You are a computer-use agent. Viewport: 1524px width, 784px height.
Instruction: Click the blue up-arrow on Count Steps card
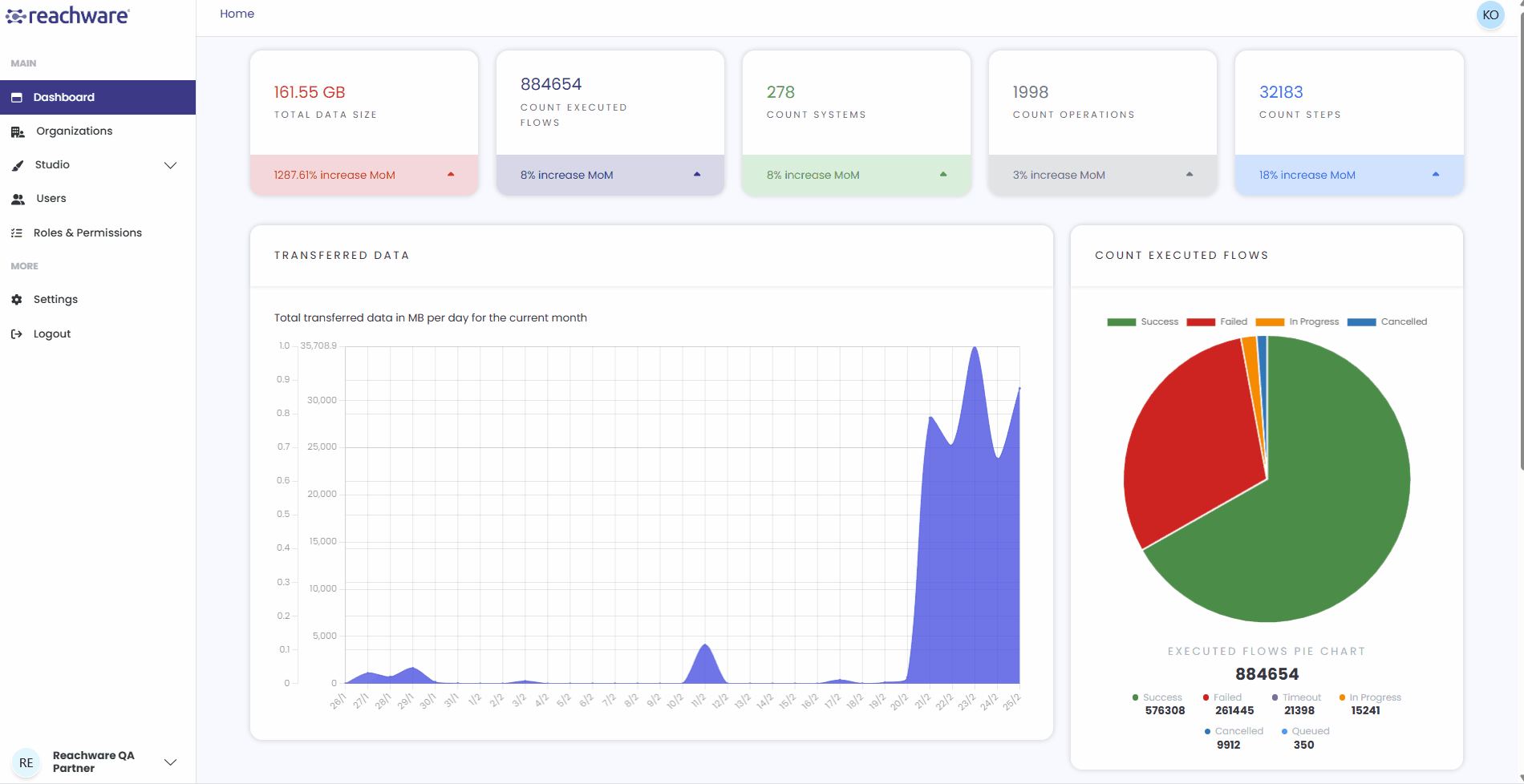tap(1436, 174)
